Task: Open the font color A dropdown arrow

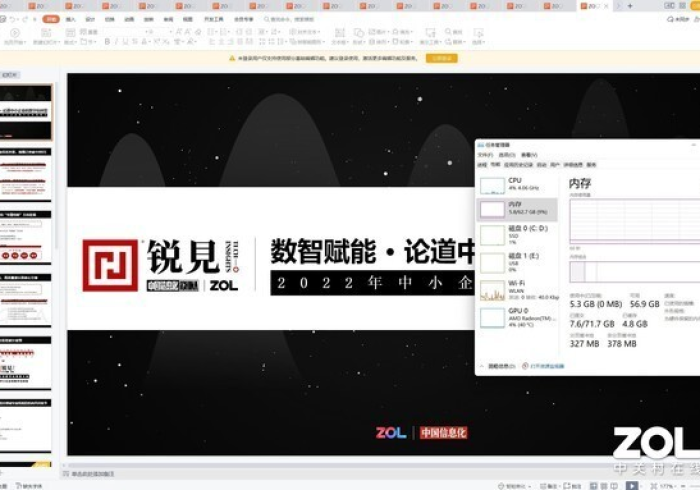Action: [149, 42]
